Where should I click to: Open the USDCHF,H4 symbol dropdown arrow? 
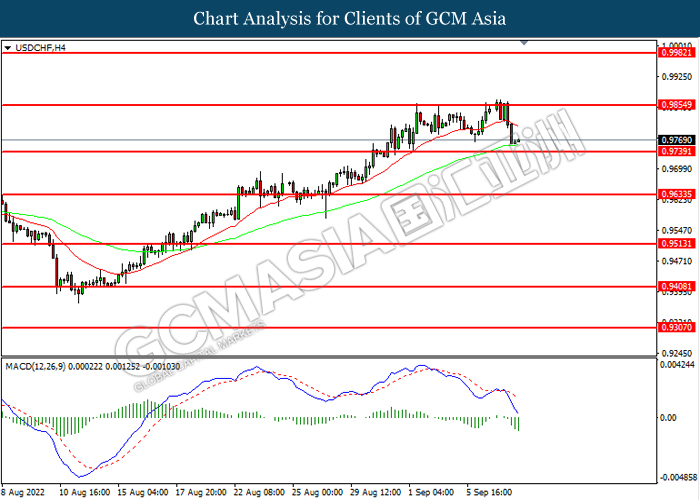click(x=7, y=48)
